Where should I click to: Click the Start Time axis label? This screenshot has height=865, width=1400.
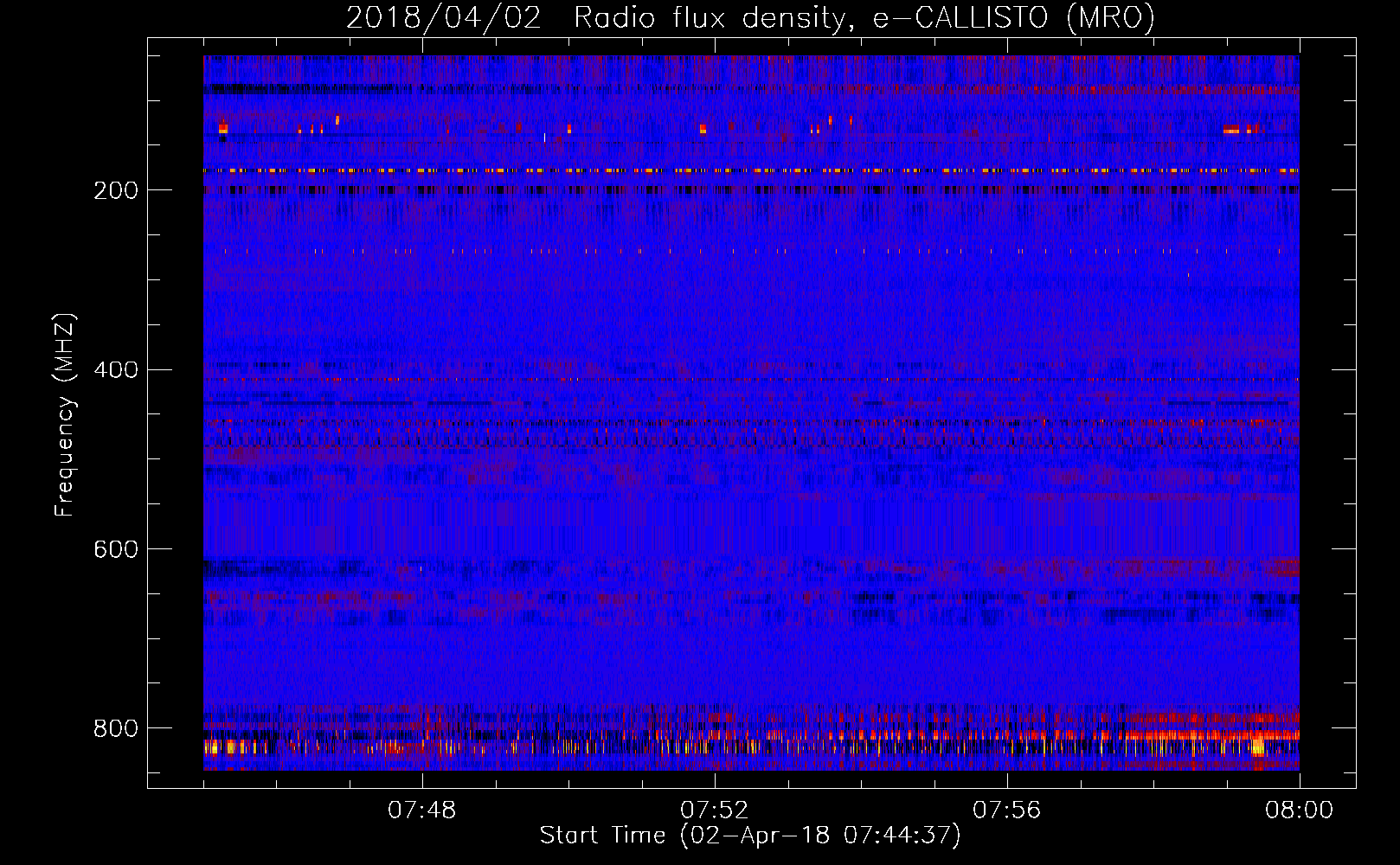point(750,836)
